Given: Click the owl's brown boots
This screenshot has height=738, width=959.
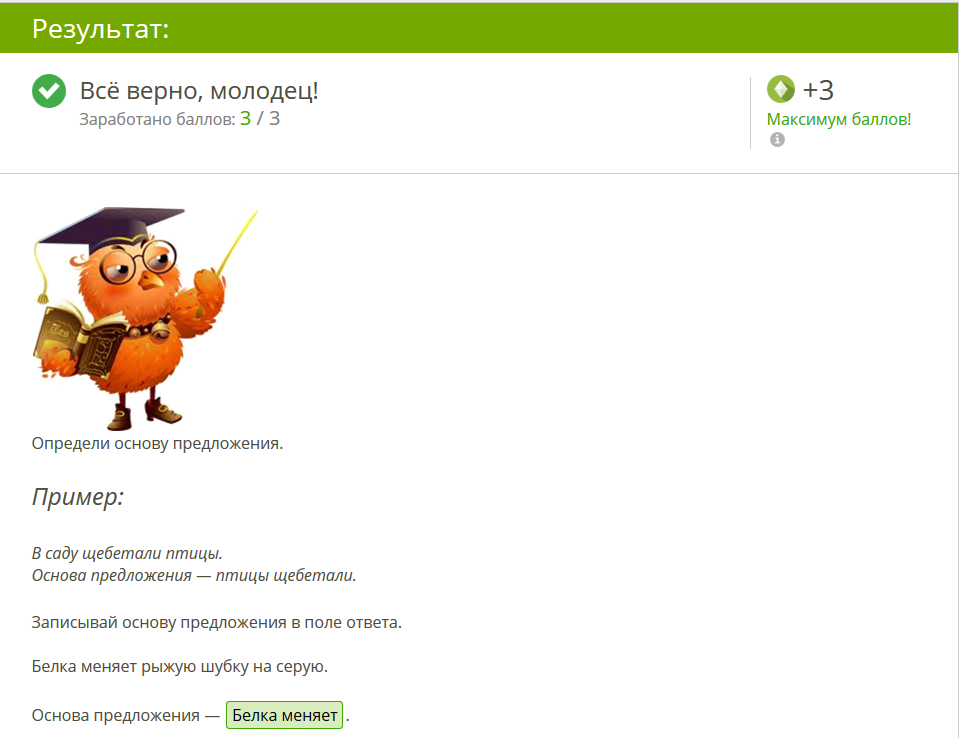Looking at the screenshot, I should [144, 414].
